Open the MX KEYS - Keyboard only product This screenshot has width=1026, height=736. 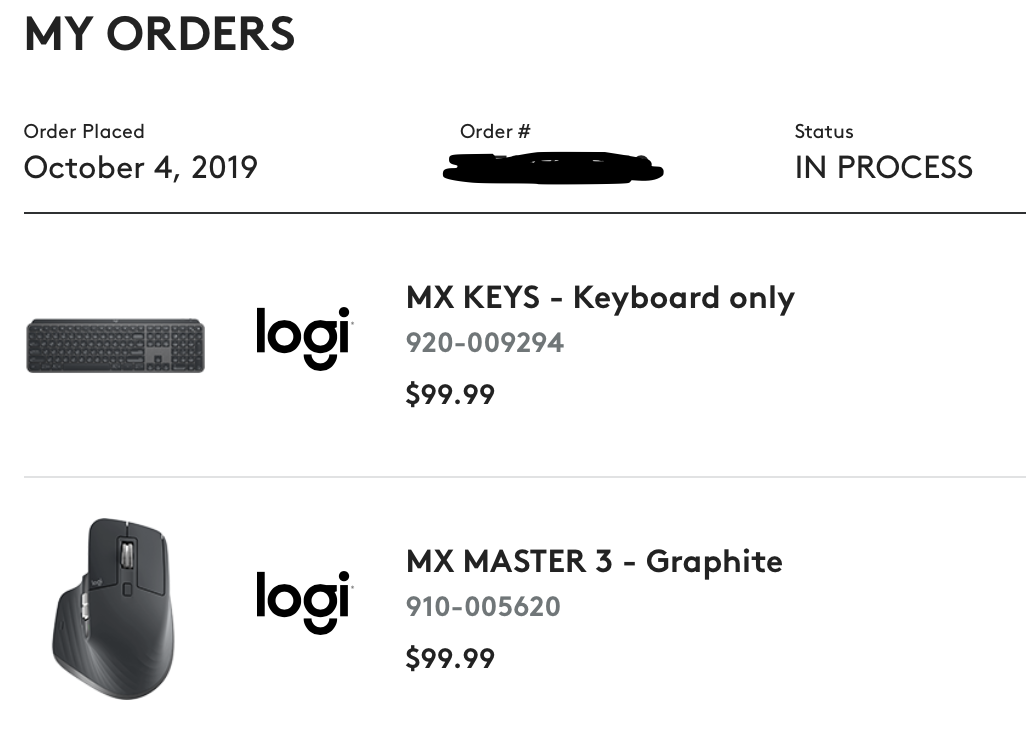coord(600,298)
